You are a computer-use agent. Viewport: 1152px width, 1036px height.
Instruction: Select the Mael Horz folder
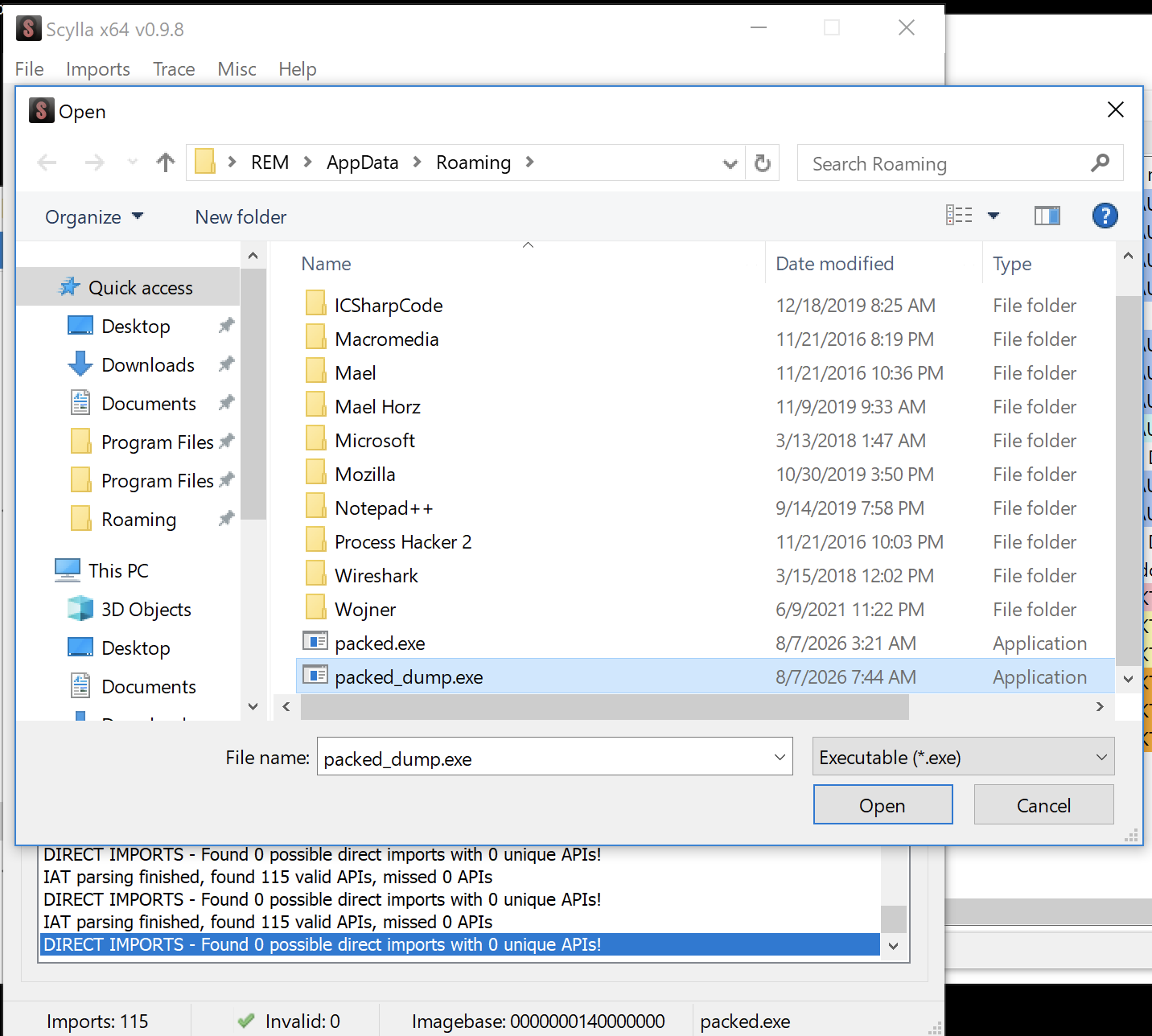(377, 406)
